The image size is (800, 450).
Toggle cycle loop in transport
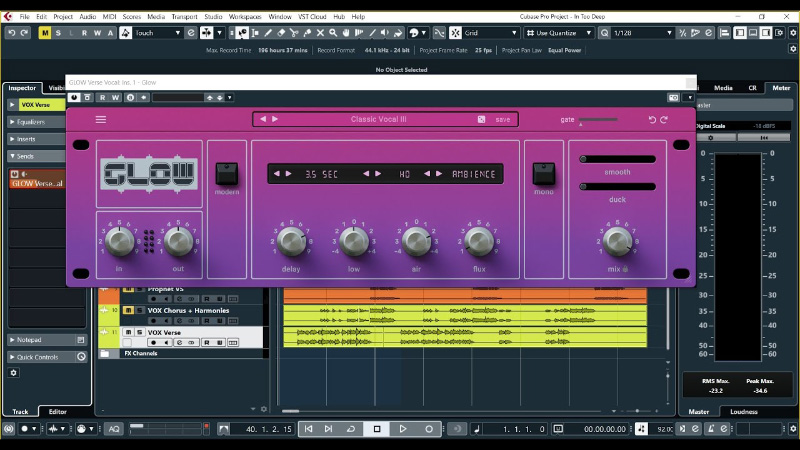point(351,429)
